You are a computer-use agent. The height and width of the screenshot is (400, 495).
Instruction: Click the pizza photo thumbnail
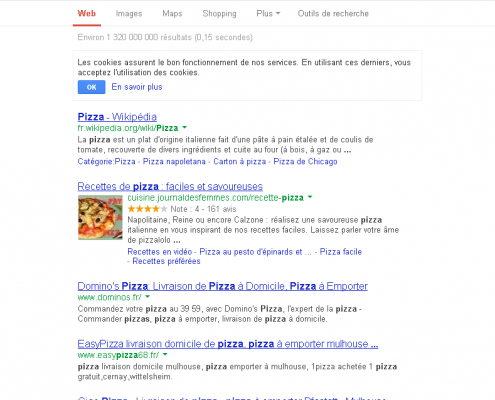tap(100, 217)
